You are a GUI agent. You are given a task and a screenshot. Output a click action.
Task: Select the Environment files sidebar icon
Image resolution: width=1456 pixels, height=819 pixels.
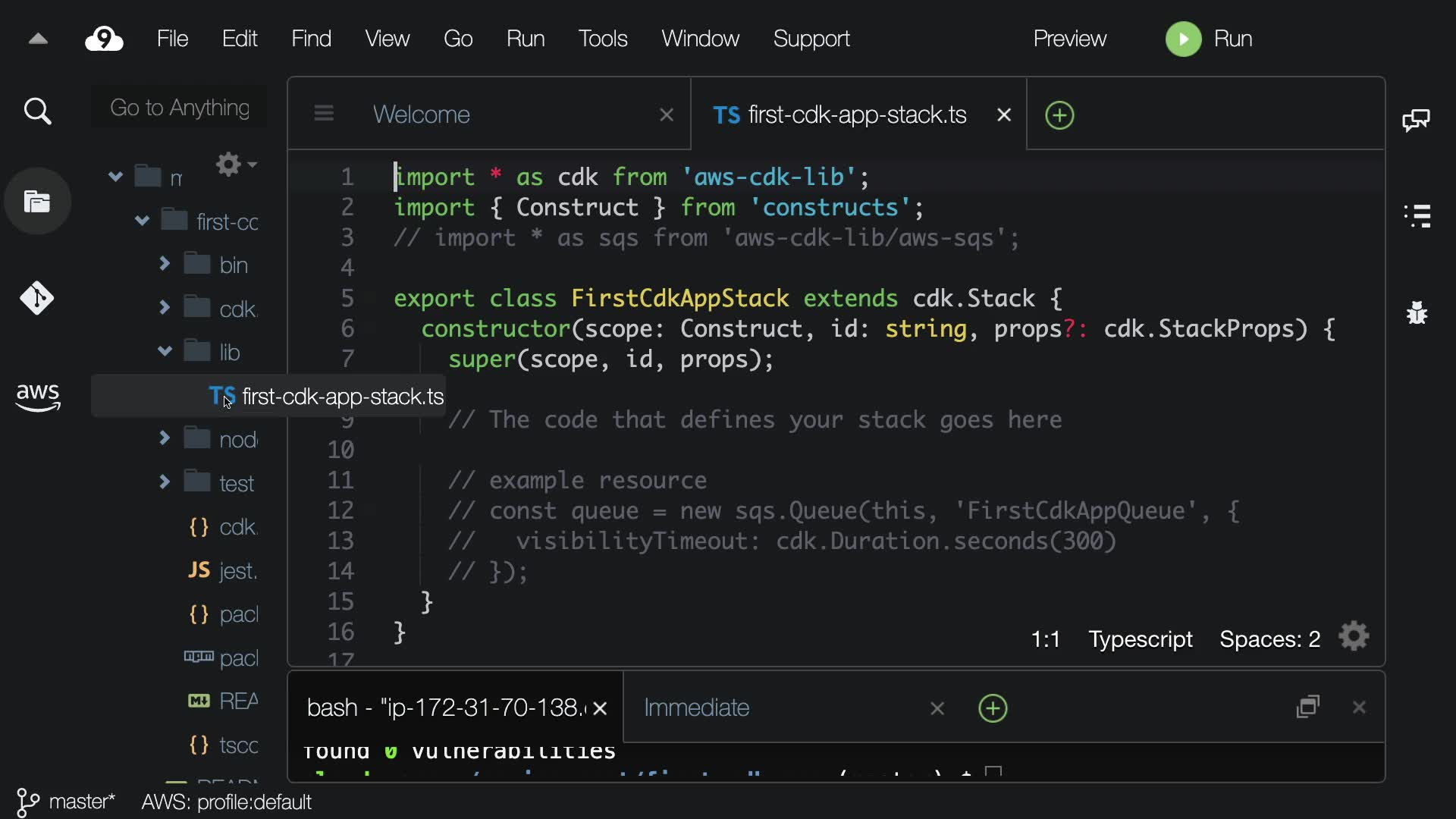click(37, 202)
